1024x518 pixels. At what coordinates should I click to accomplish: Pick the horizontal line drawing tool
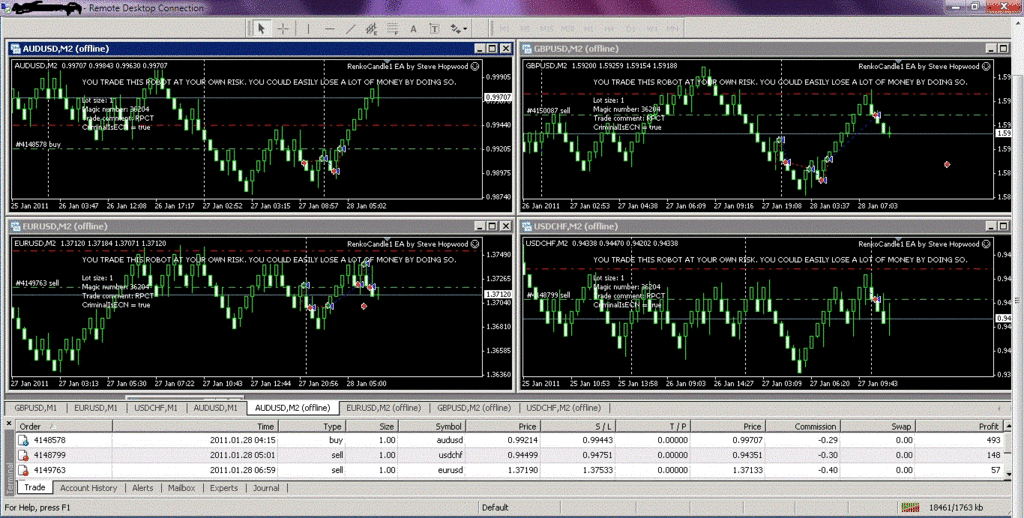330,29
